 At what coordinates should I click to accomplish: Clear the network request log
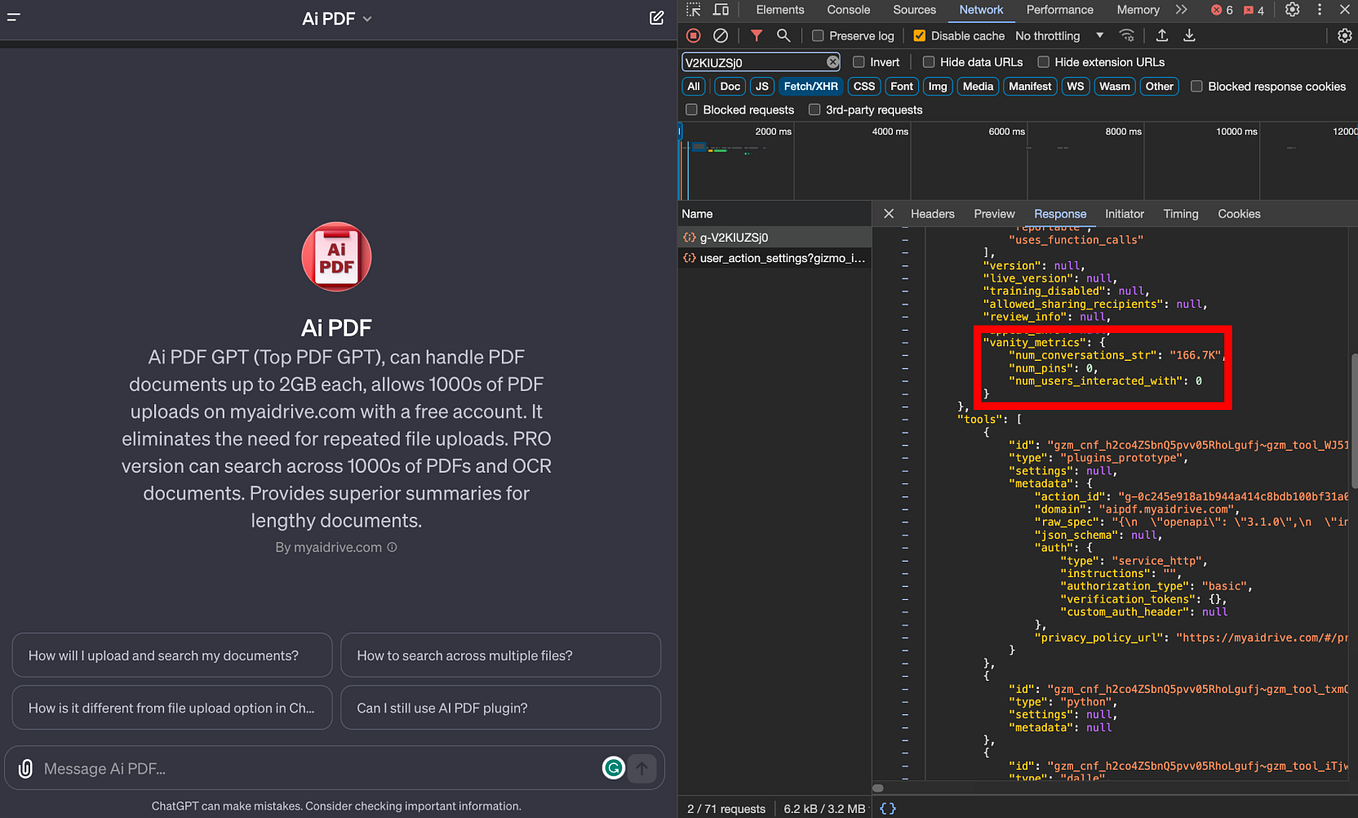720,35
